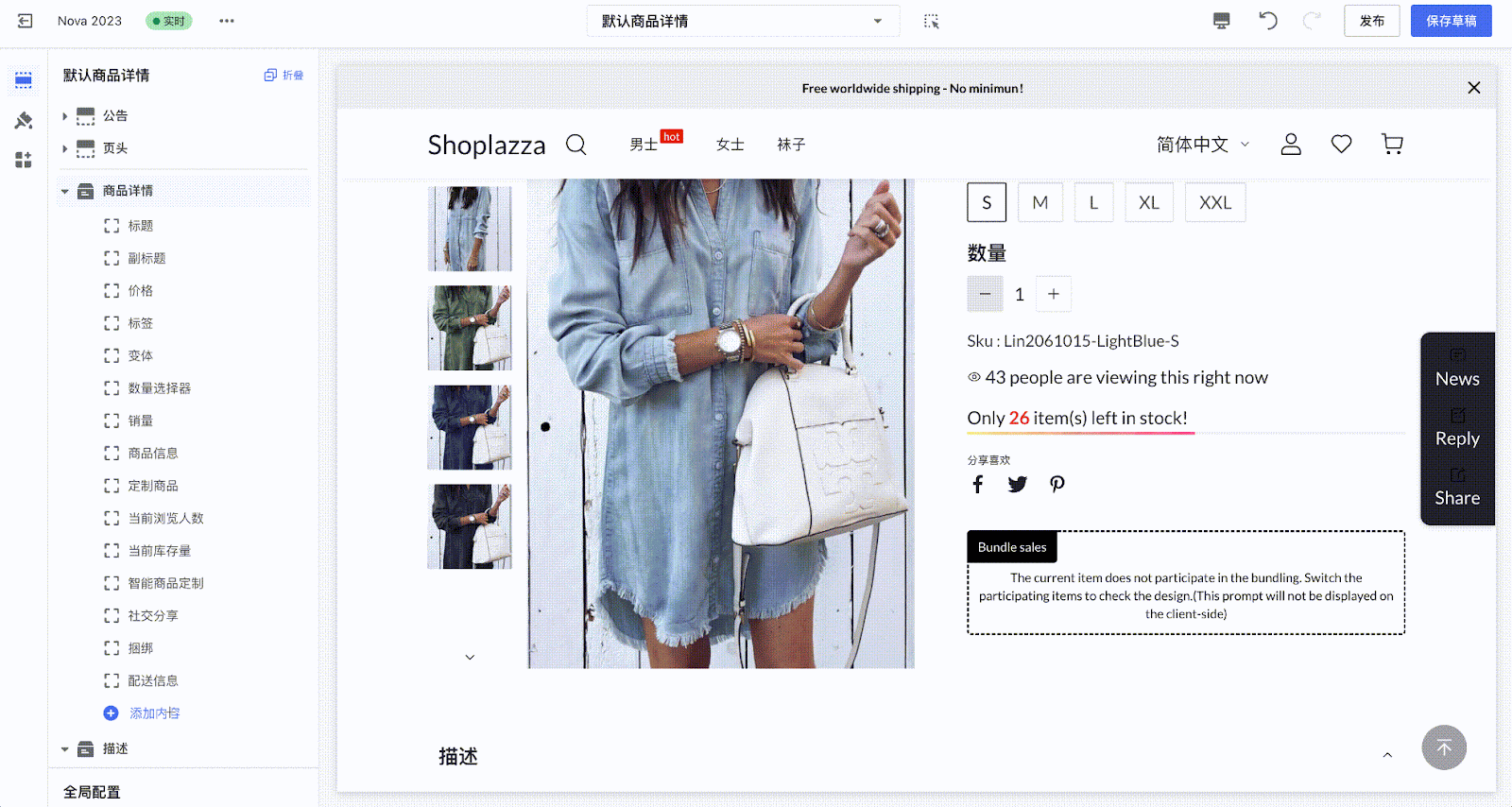Click the 发布 publish button
The image size is (1512, 807).
coord(1371,21)
